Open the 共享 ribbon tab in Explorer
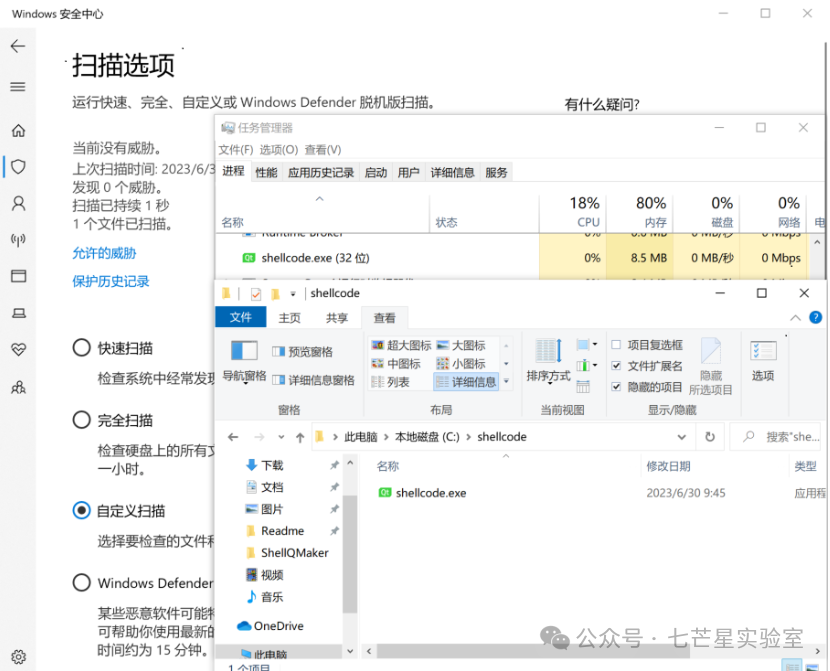The image size is (830, 671). point(337,318)
